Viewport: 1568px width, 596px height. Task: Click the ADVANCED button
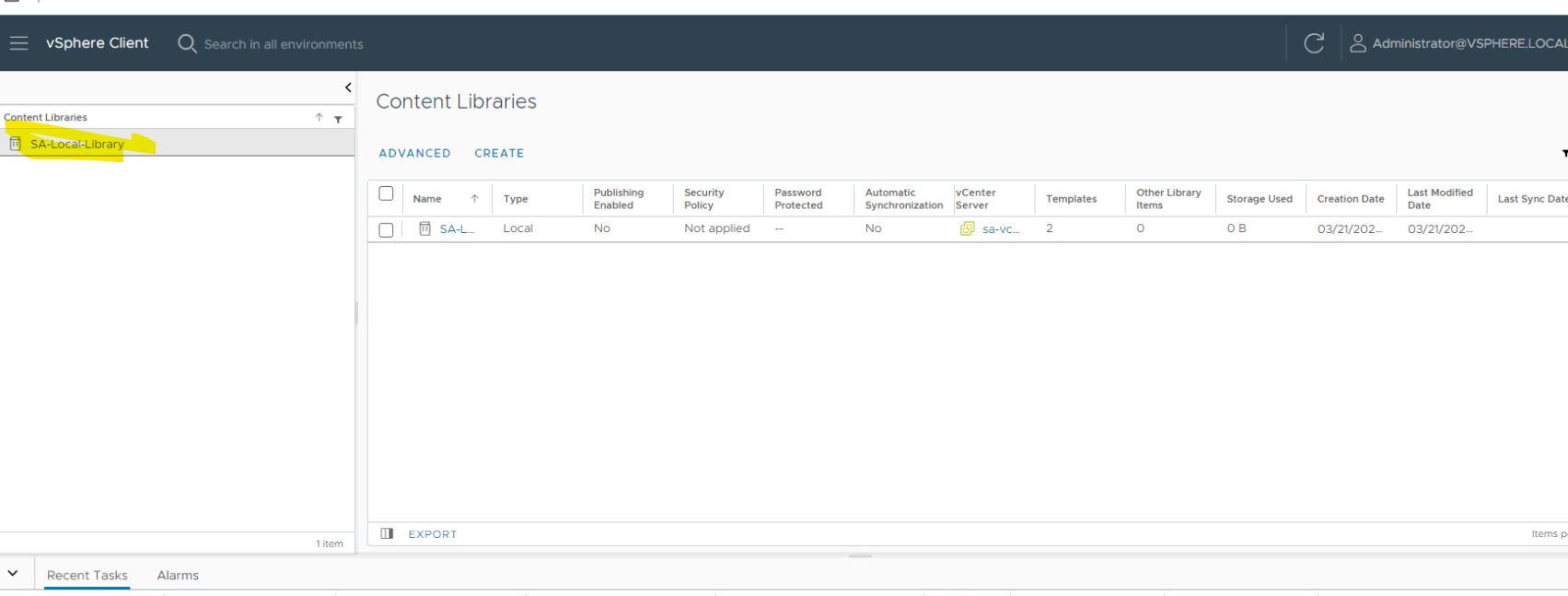tap(414, 153)
